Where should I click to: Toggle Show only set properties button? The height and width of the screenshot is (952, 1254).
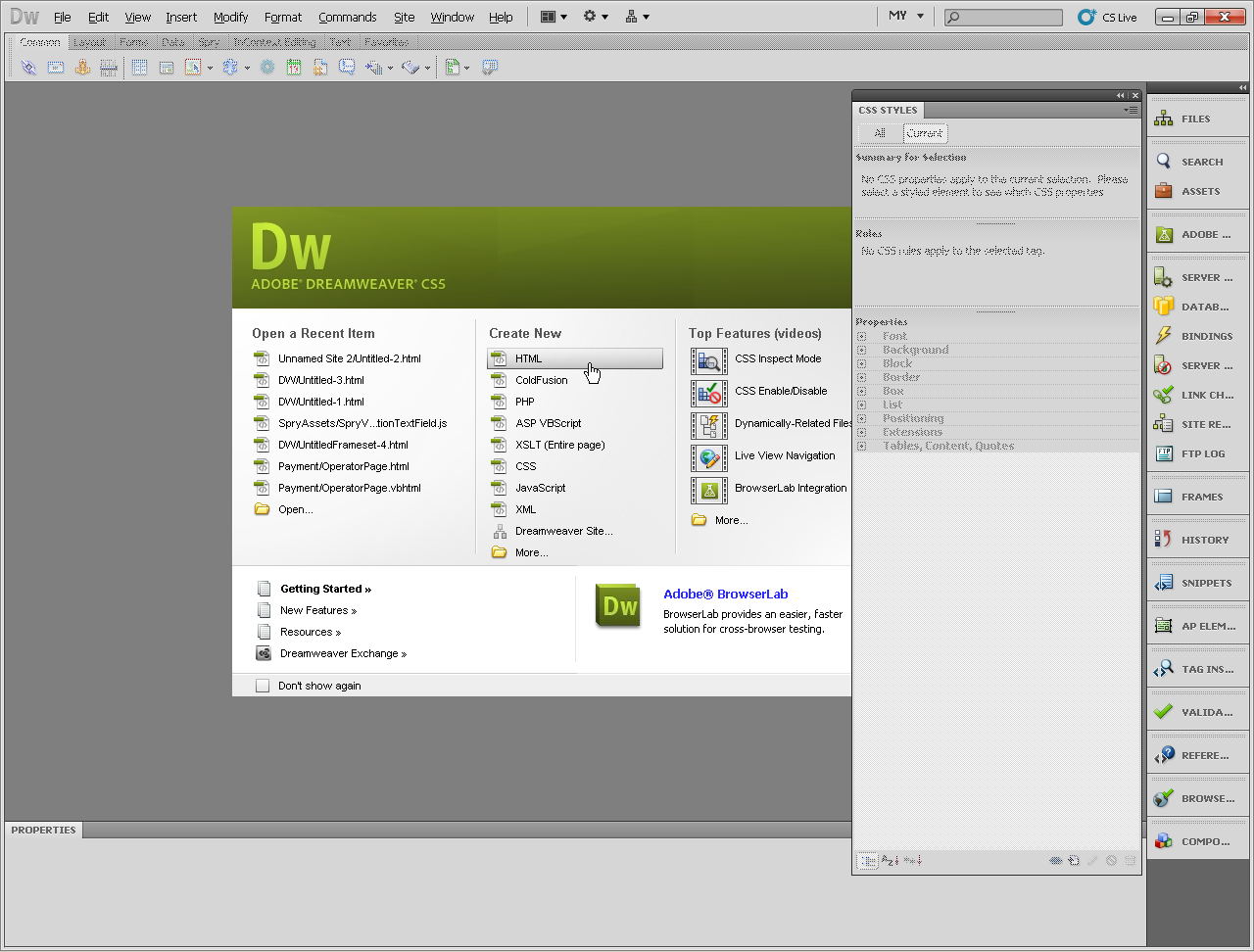(912, 861)
